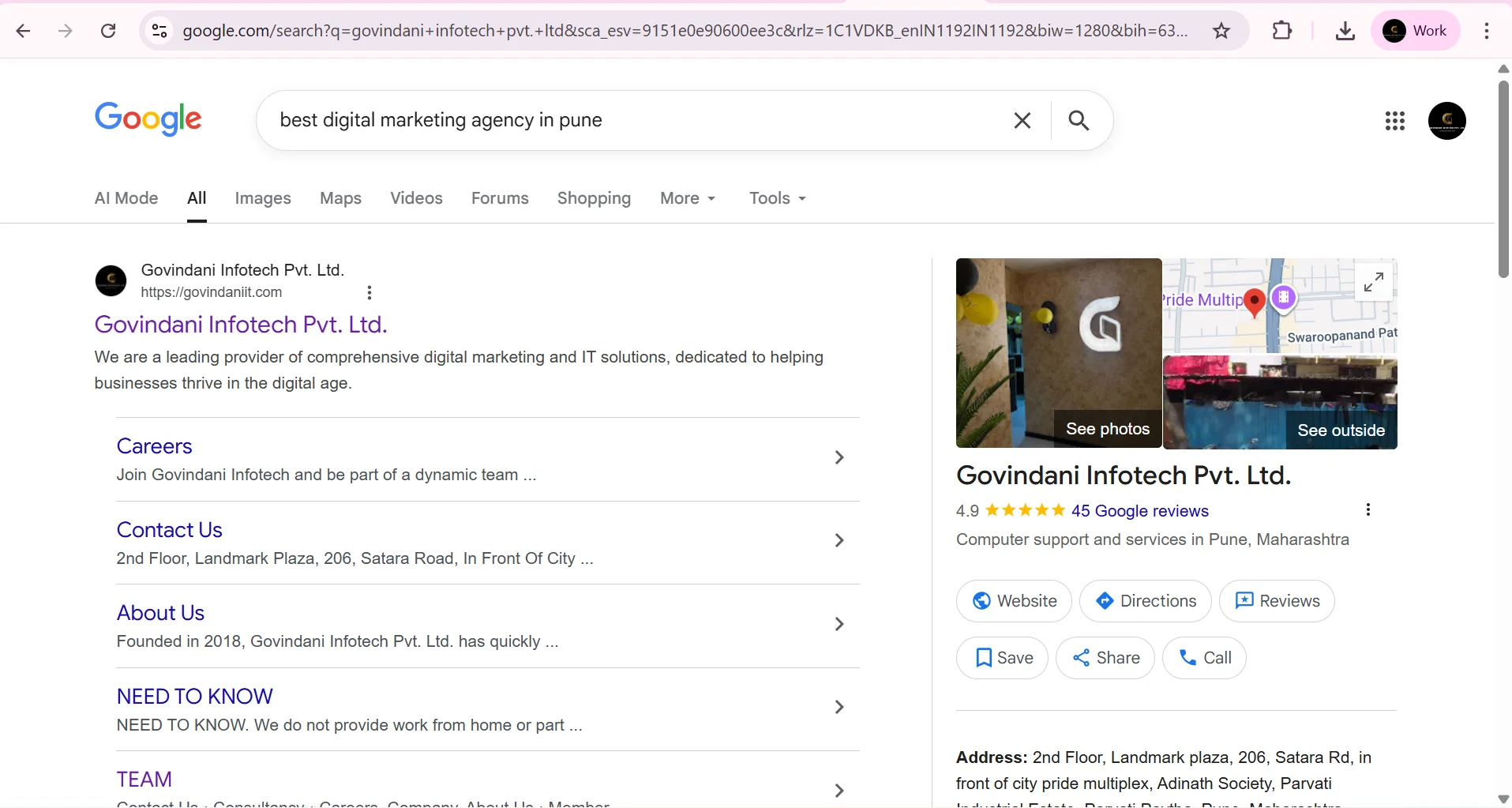Image resolution: width=1512 pixels, height=808 pixels.
Task: Expand the Careers row chevron
Action: pyautogui.click(x=839, y=457)
